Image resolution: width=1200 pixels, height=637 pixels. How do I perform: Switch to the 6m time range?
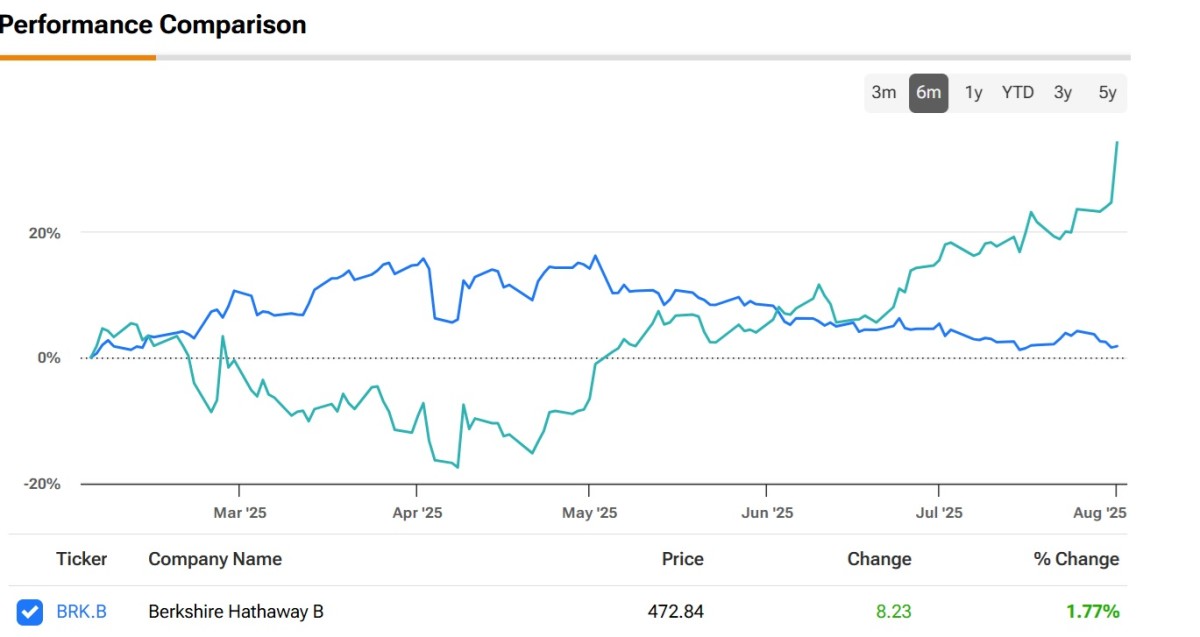[x=928, y=93]
